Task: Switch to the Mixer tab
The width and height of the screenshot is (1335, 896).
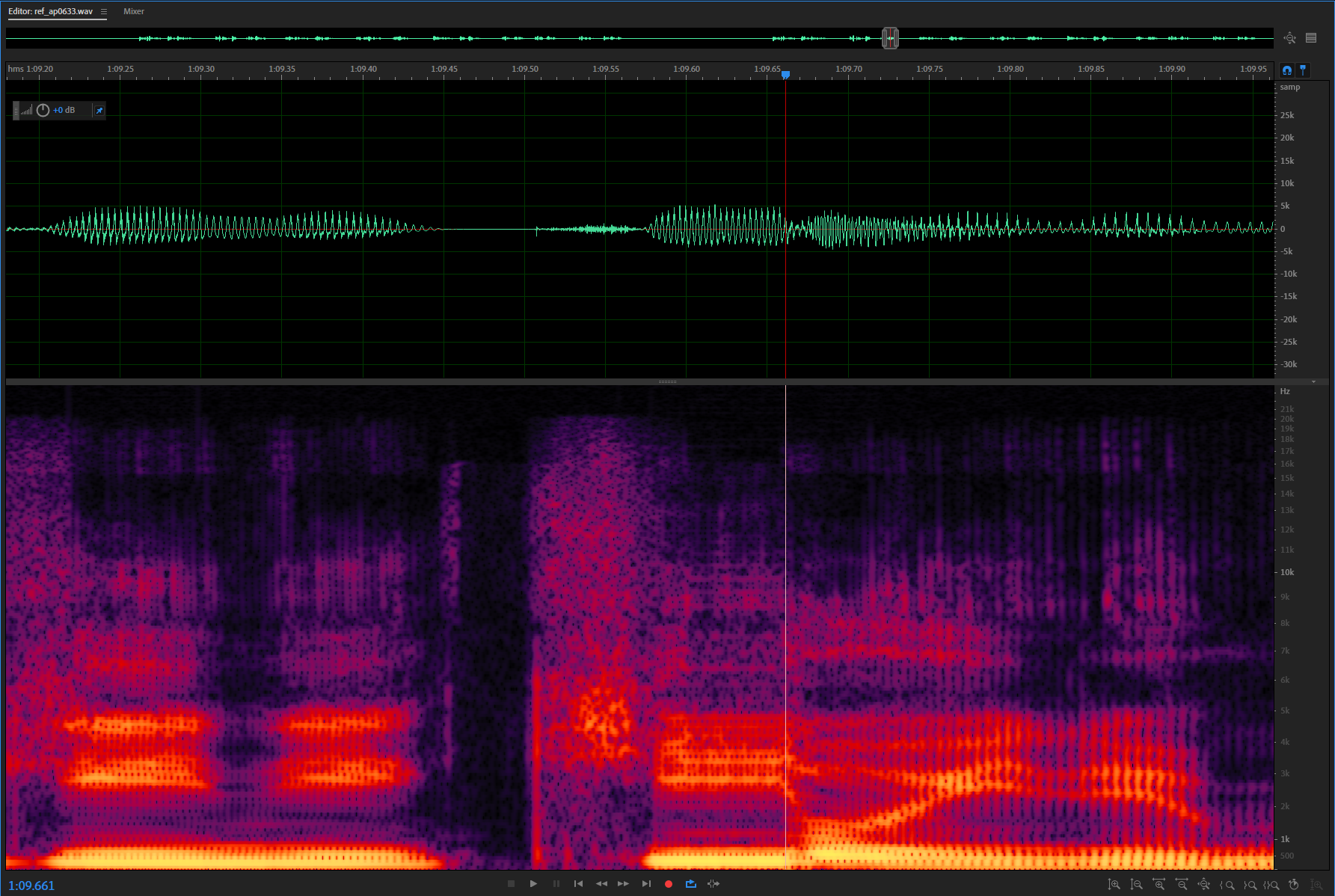Action: 134,12
